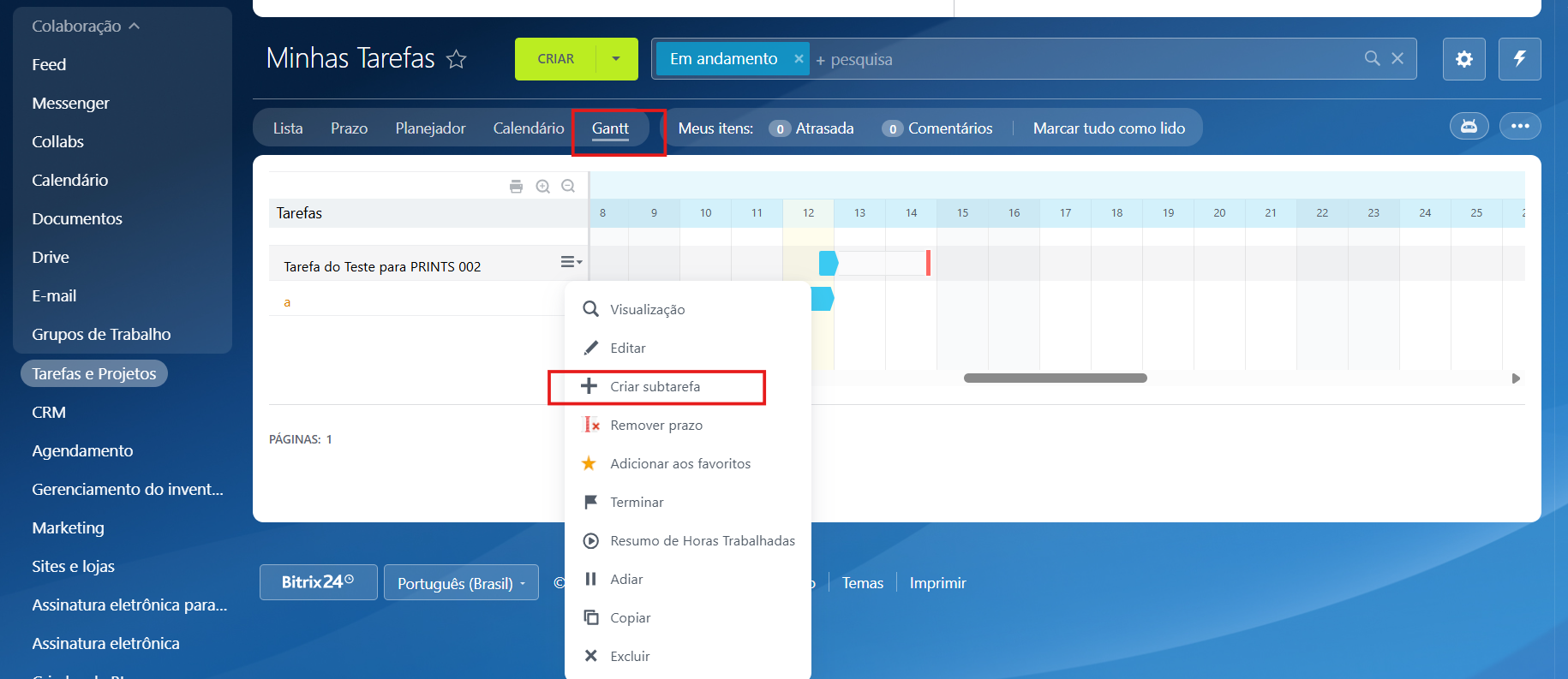Zoom out the Gantt chart timeline

point(568,187)
